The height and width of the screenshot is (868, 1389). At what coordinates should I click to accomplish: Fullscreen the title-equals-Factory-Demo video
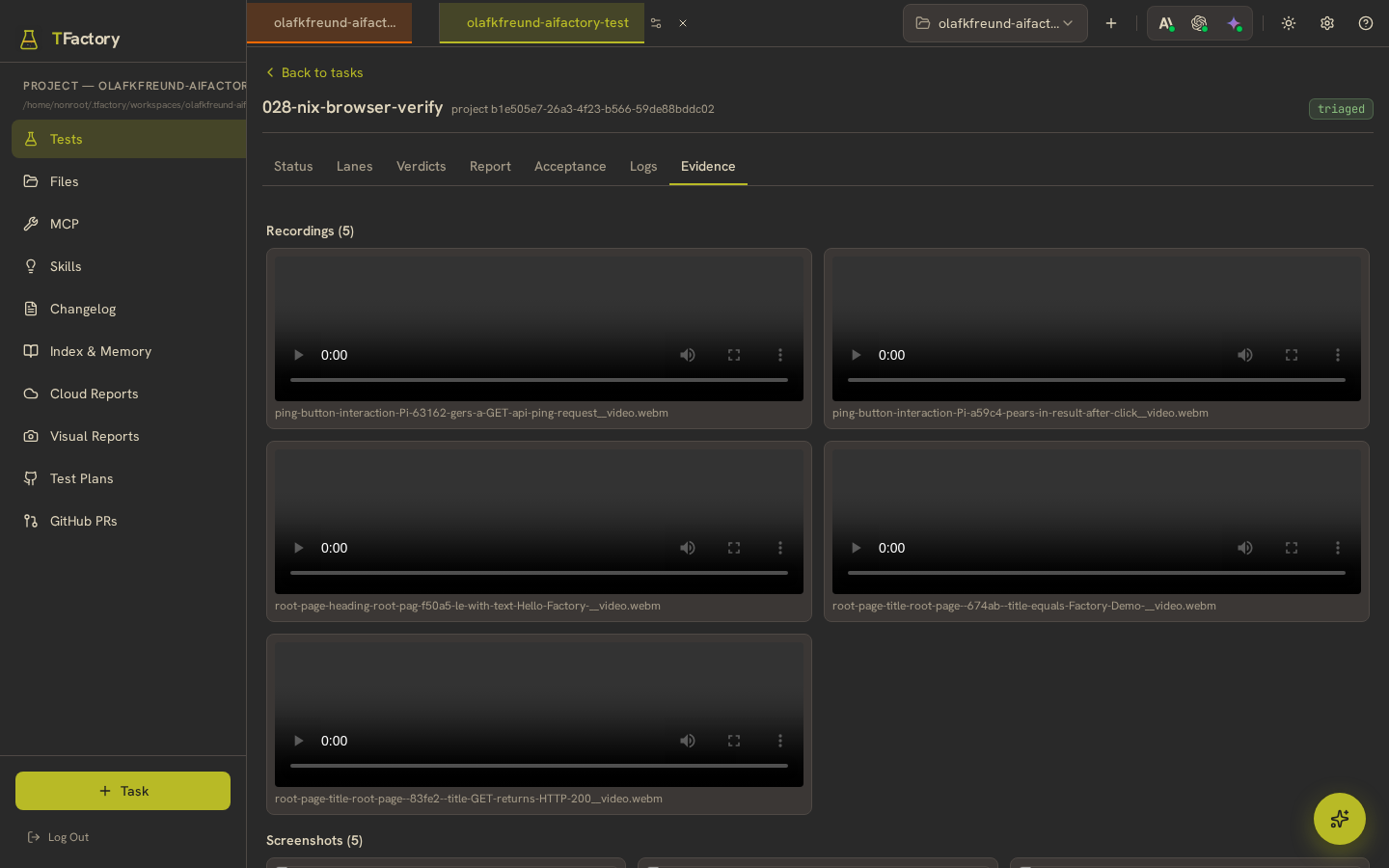point(1292,548)
